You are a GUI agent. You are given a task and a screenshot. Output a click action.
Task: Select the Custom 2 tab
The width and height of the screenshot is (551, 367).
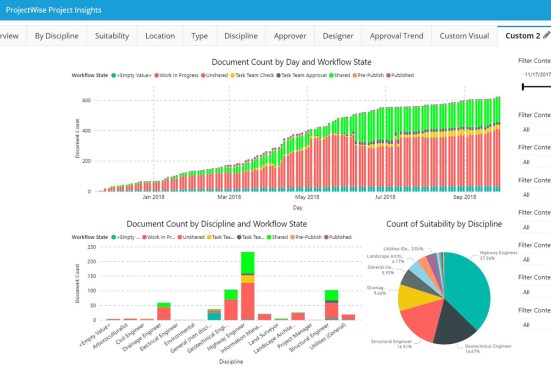523,36
